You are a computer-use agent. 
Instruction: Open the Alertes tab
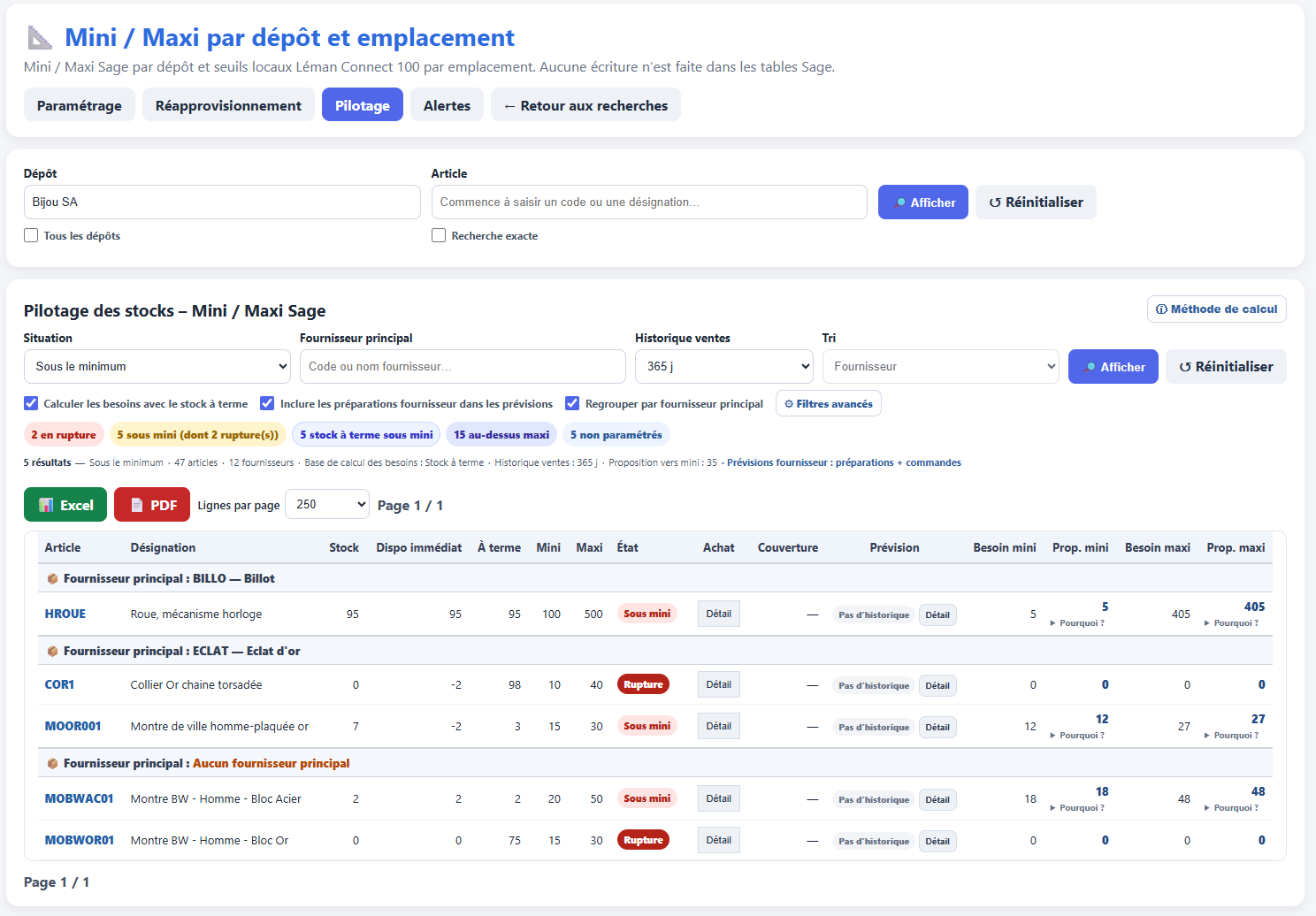(x=447, y=105)
